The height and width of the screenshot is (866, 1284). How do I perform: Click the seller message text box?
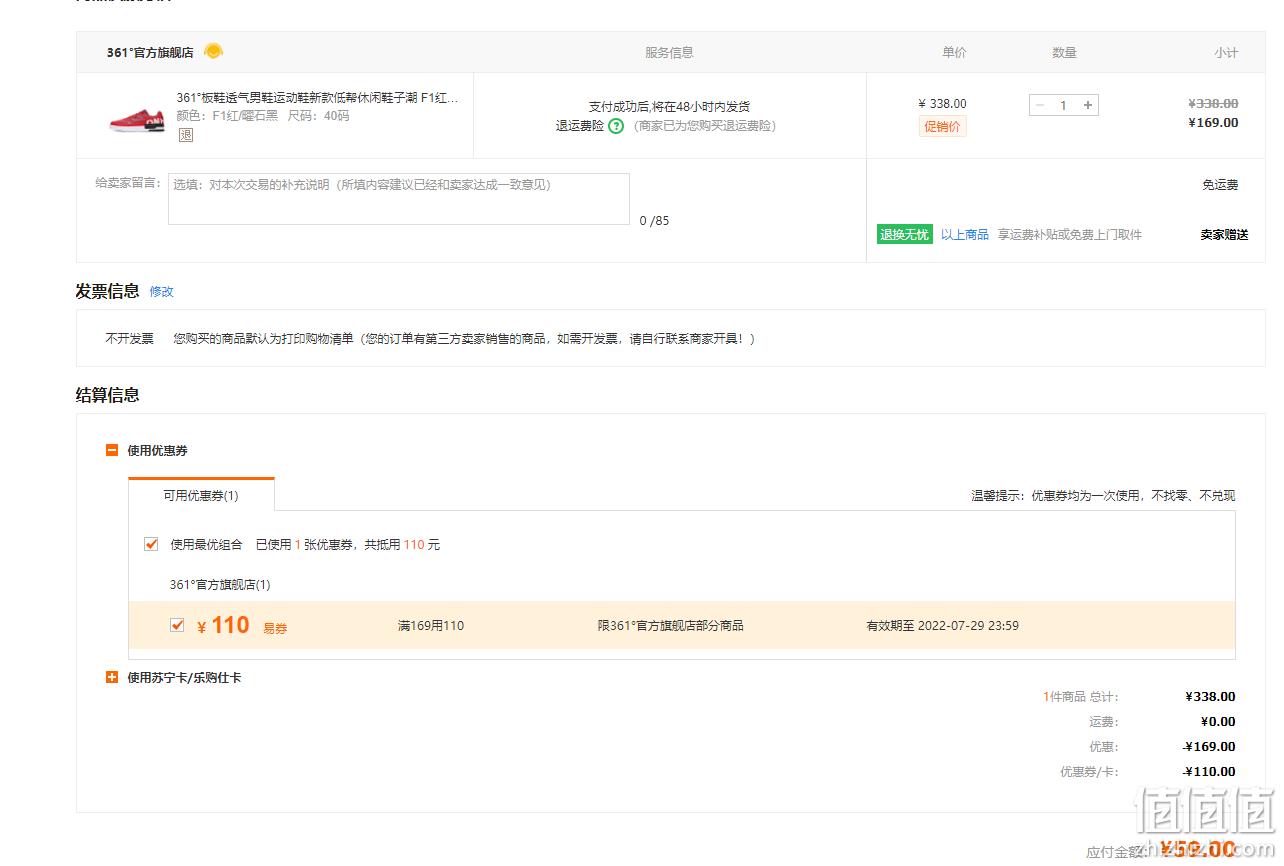click(399, 199)
